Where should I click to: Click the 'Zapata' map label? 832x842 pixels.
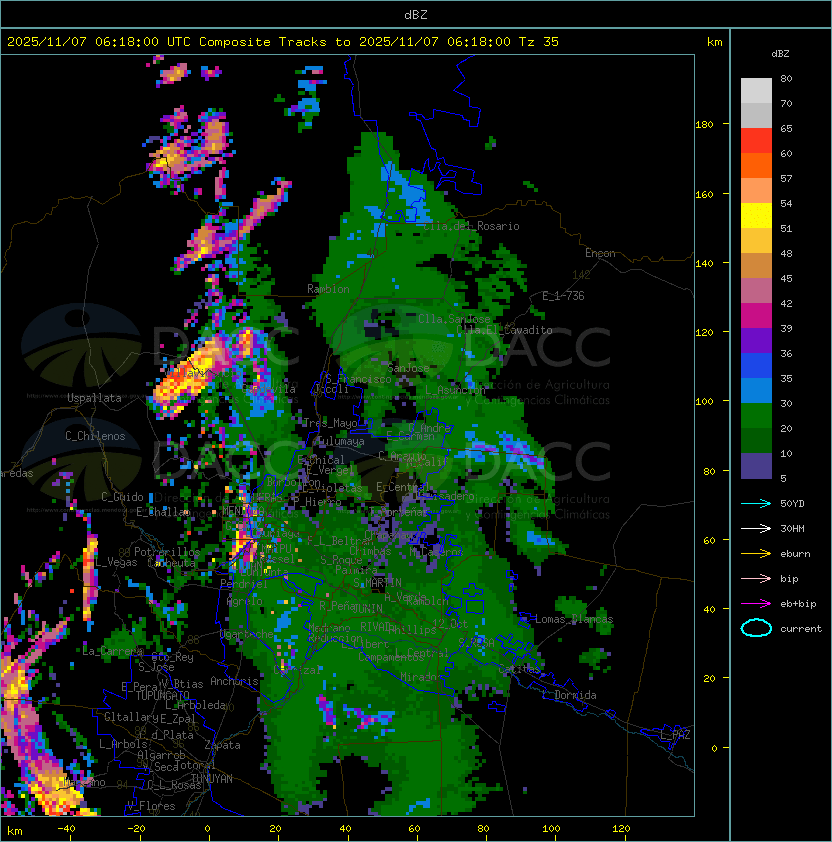point(222,745)
